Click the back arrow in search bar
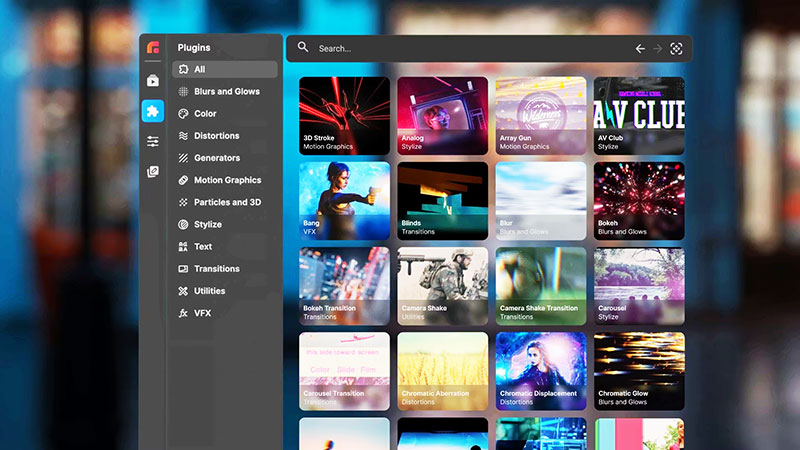Screen dimensions: 800x450 coord(640,49)
